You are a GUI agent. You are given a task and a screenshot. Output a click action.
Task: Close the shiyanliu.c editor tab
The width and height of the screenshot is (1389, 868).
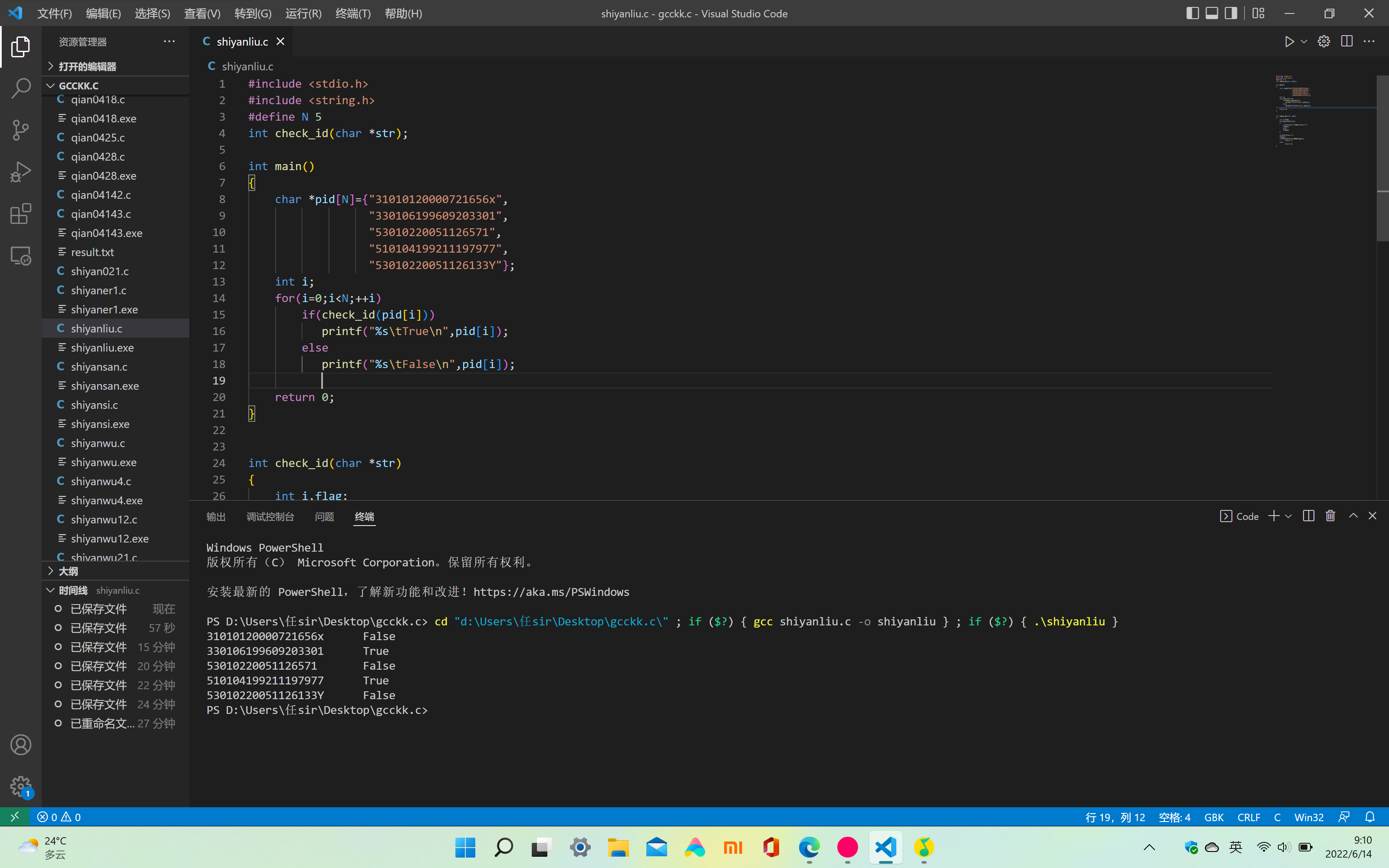click(x=280, y=41)
